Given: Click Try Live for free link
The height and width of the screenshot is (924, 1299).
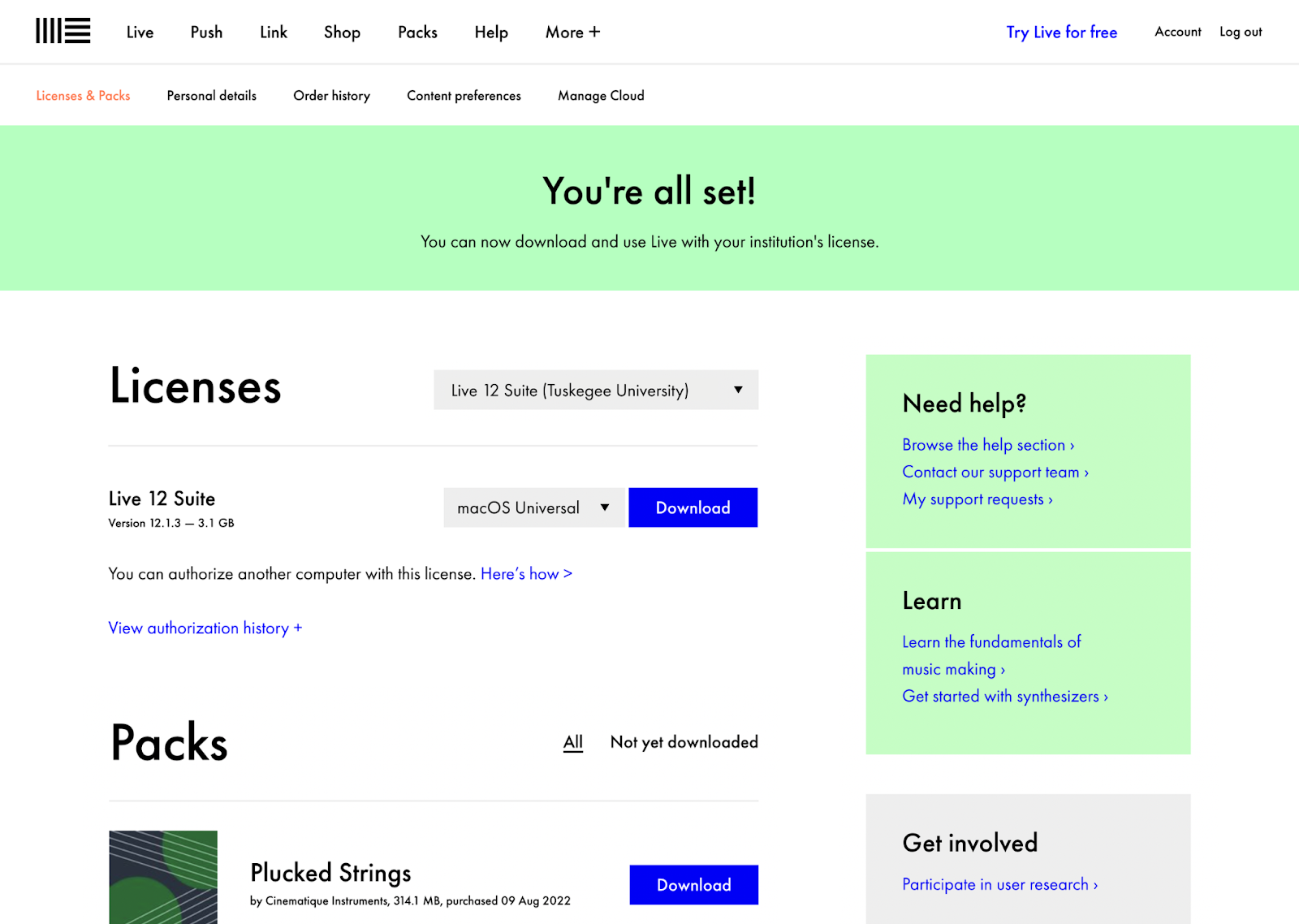Looking at the screenshot, I should click(x=1061, y=32).
